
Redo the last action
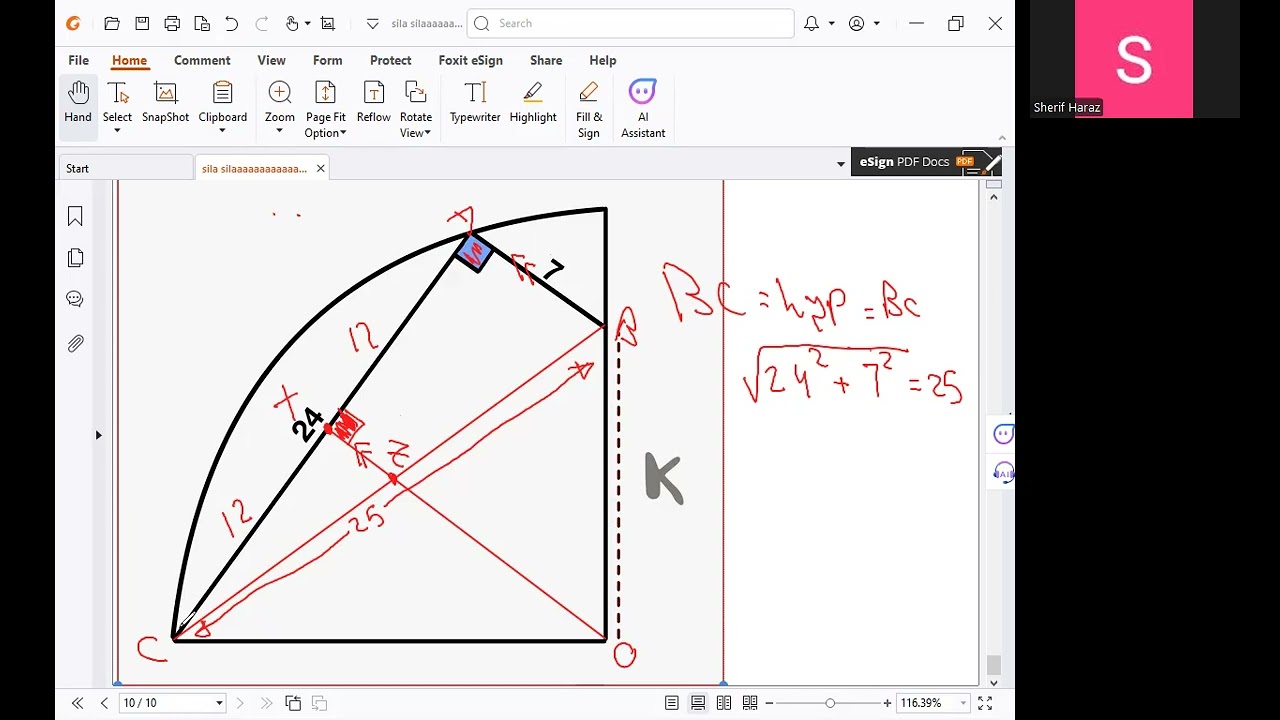click(x=262, y=23)
